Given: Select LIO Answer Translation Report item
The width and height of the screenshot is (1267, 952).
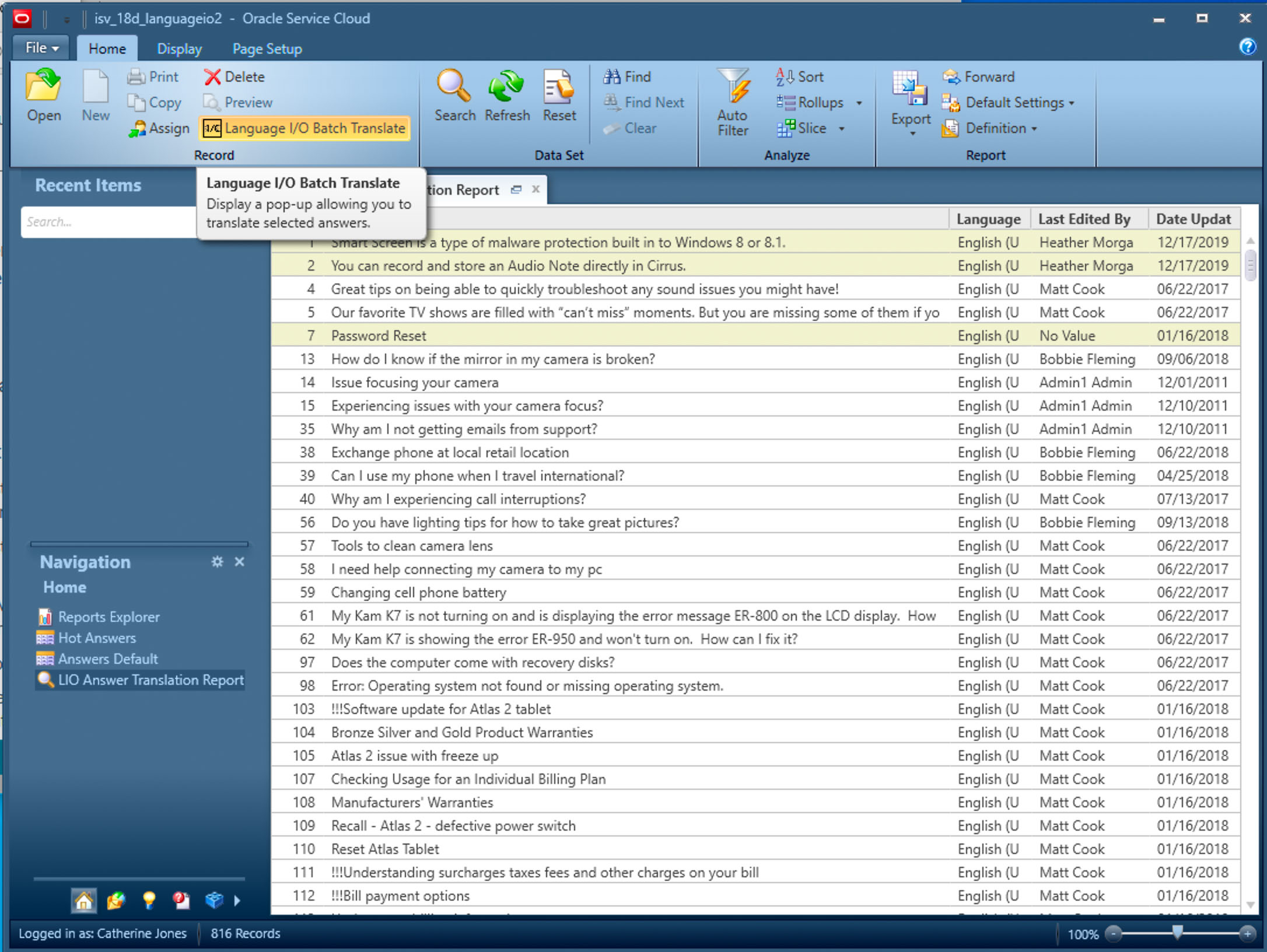Looking at the screenshot, I should point(140,680).
